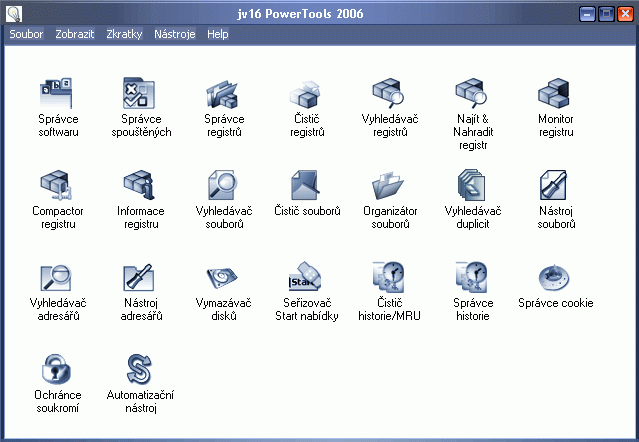Launch Nástroj adresářů icon
The height and width of the screenshot is (442, 639).
pos(139,277)
